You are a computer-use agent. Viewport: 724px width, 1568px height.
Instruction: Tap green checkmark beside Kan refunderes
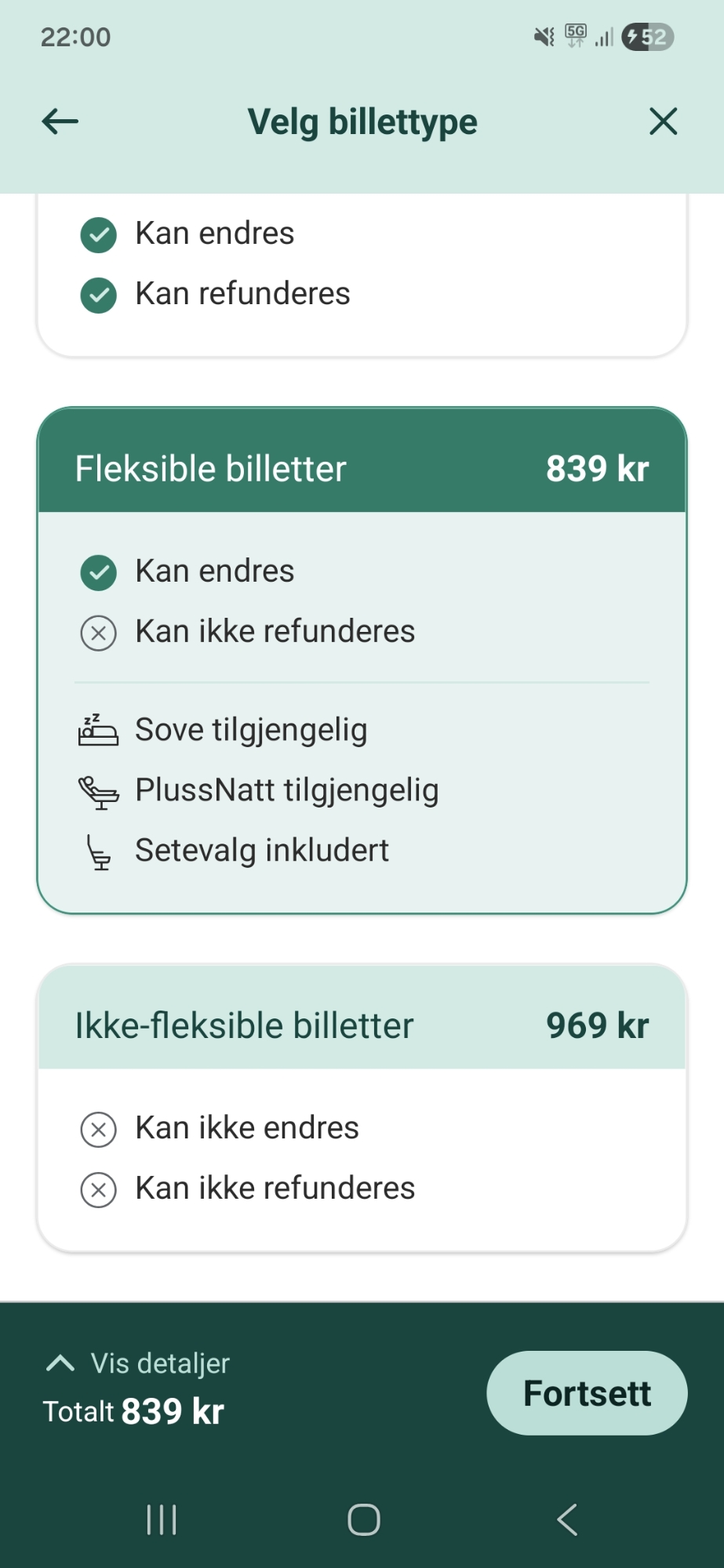pyautogui.click(x=99, y=295)
